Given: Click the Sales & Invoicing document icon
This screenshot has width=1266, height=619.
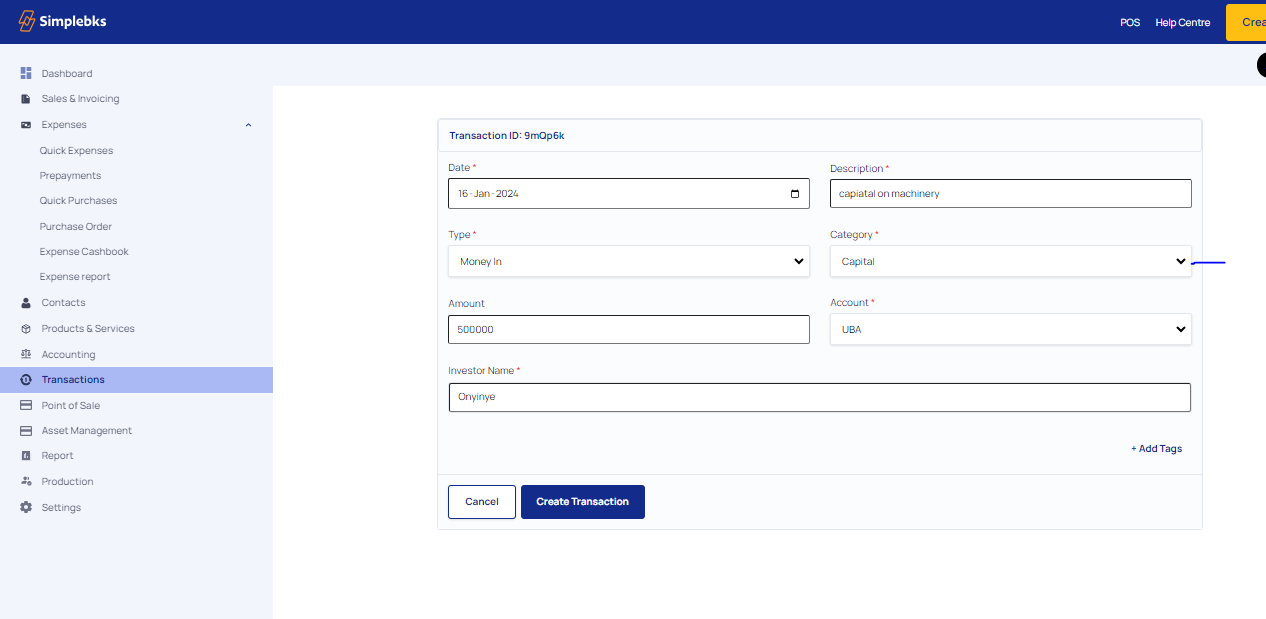Looking at the screenshot, I should [26, 99].
